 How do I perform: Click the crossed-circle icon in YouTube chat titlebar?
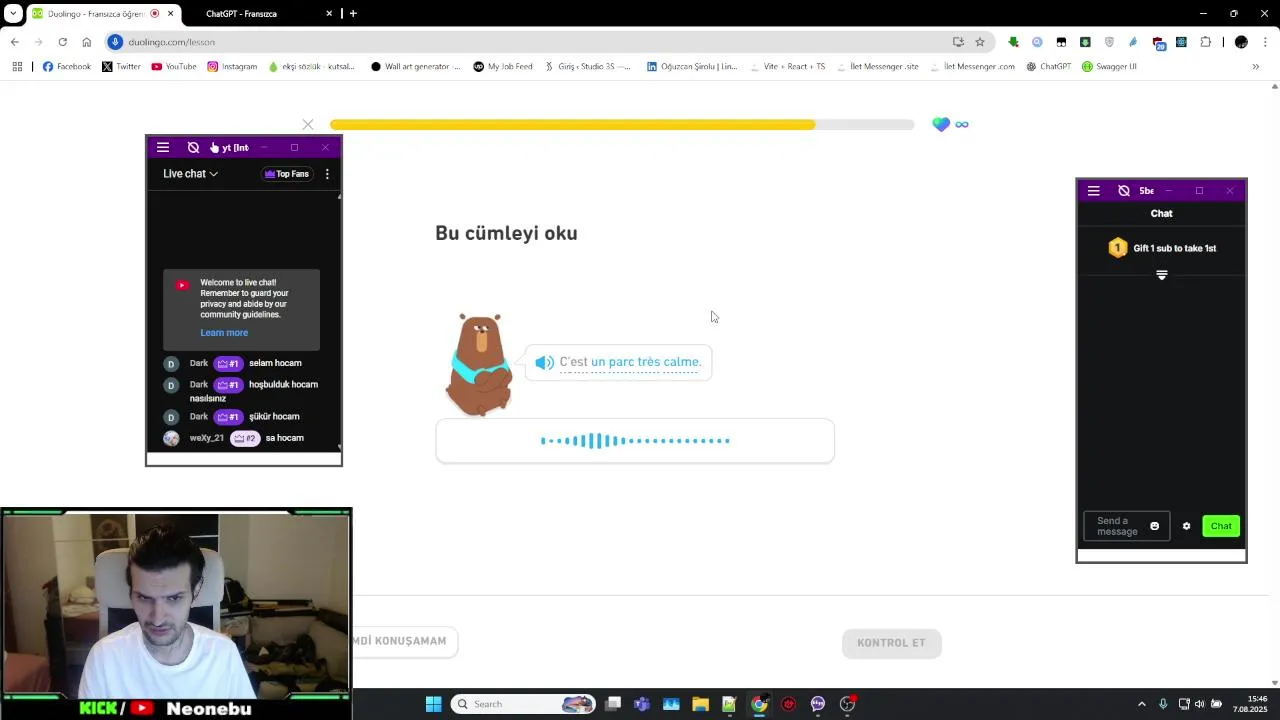(193, 147)
